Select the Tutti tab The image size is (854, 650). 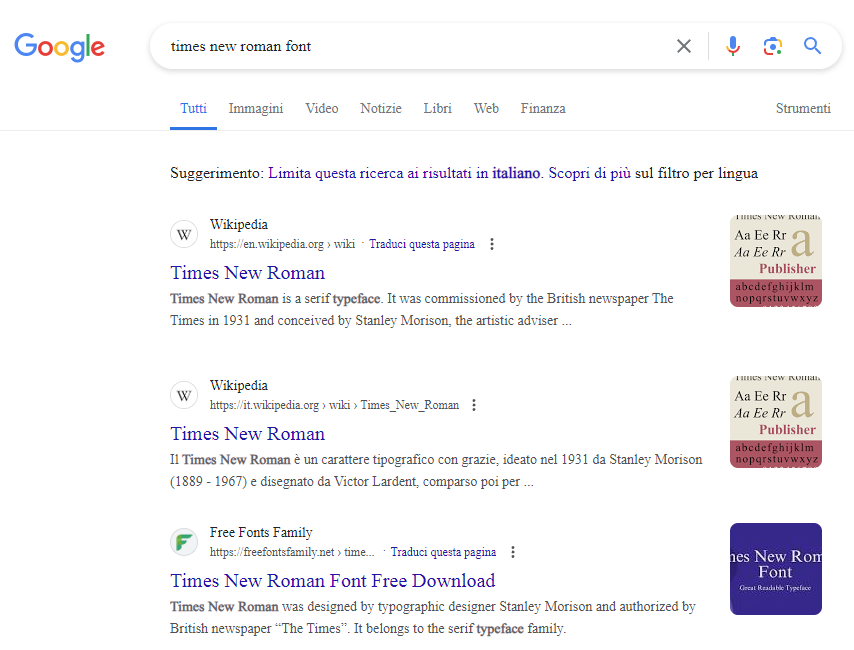(x=193, y=108)
